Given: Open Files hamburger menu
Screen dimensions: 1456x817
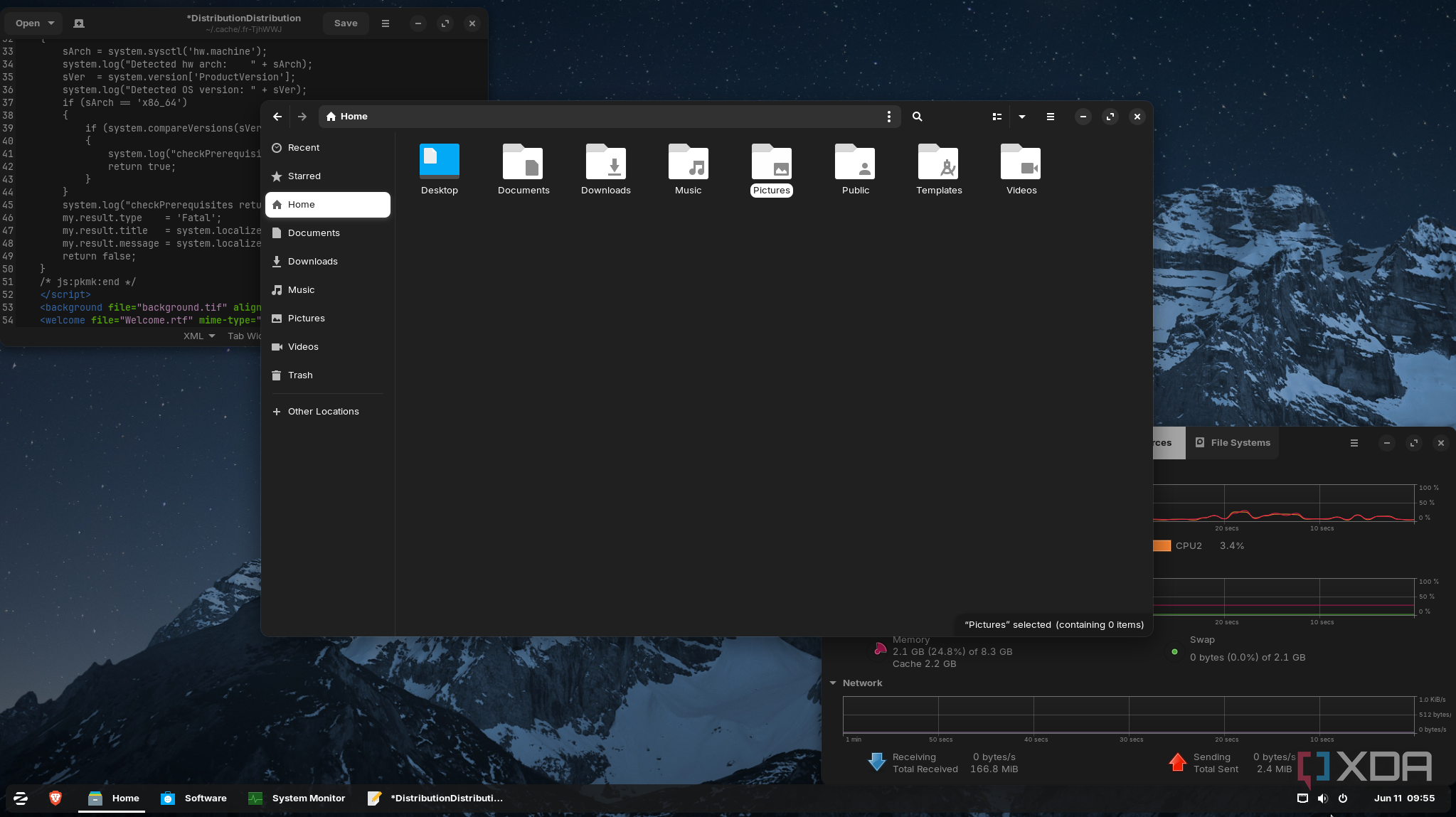Looking at the screenshot, I should coord(1051,117).
